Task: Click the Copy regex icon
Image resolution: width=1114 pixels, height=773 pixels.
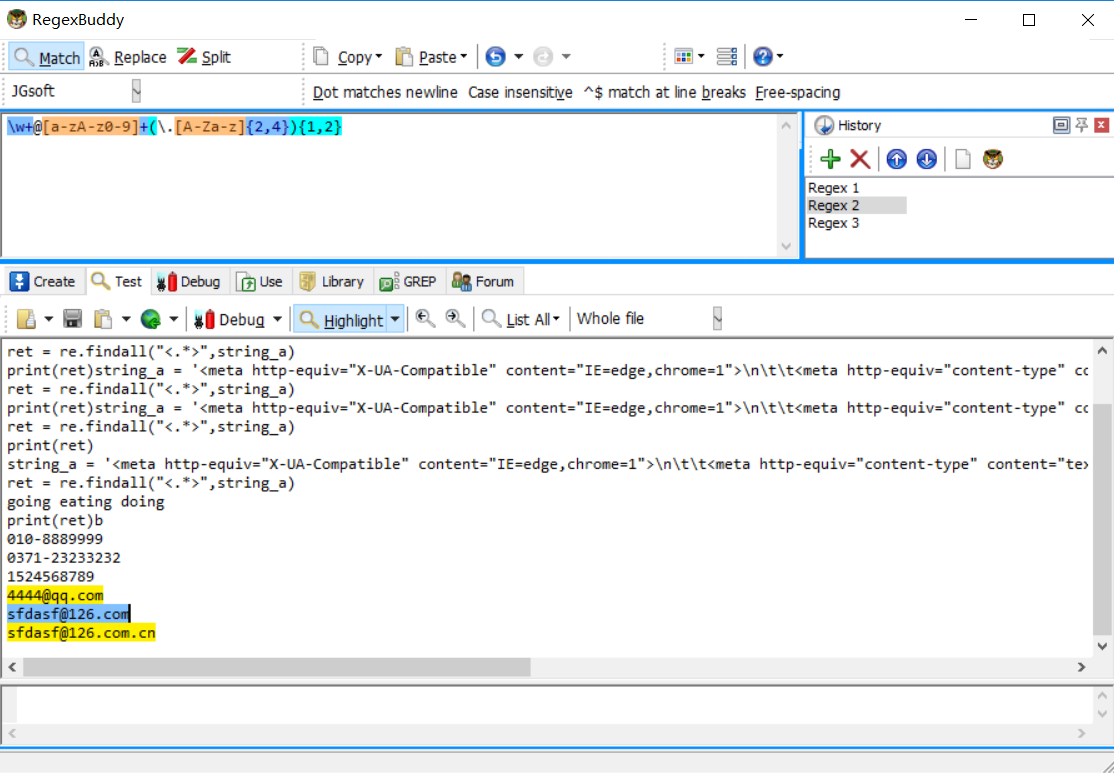Action: (322, 57)
